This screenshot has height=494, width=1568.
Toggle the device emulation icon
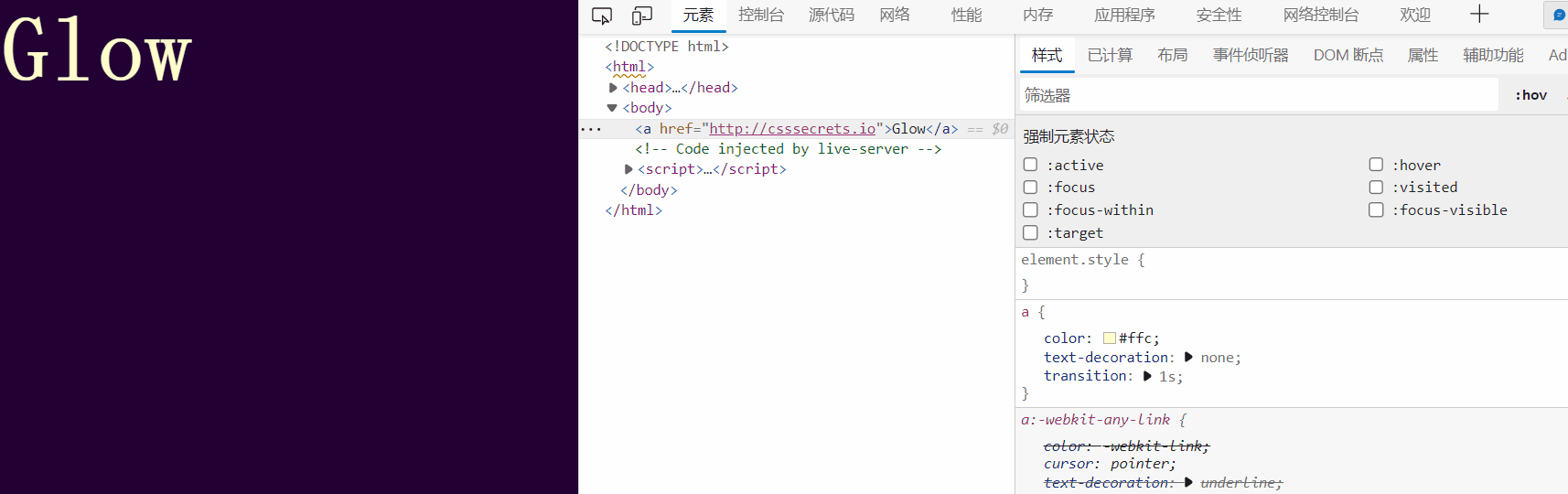[642, 16]
